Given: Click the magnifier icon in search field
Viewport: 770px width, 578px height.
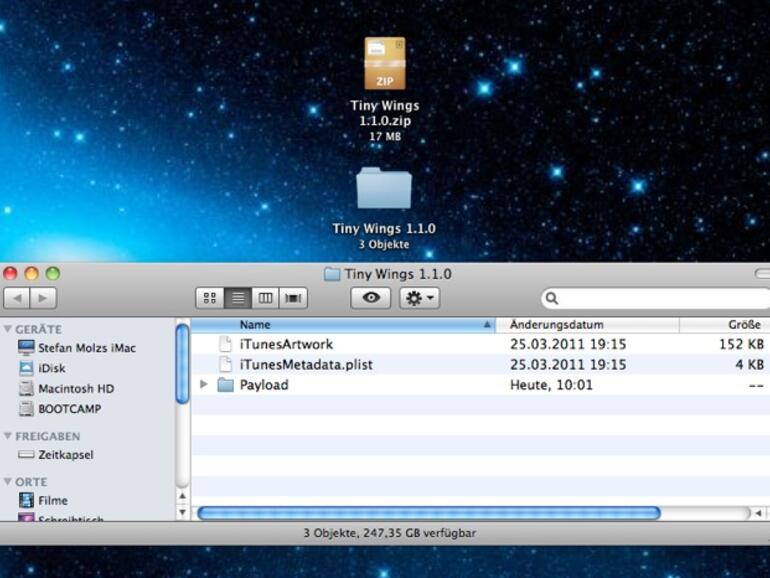Looking at the screenshot, I should click(551, 299).
